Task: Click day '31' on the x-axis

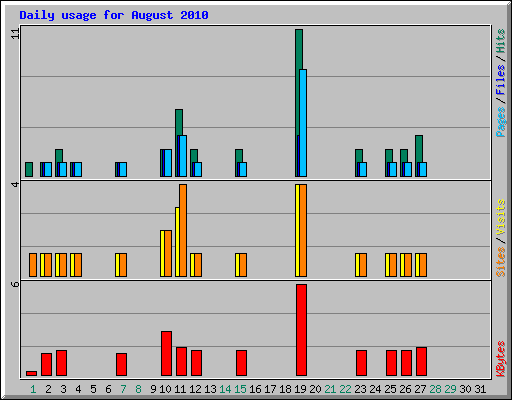Action: [480, 389]
